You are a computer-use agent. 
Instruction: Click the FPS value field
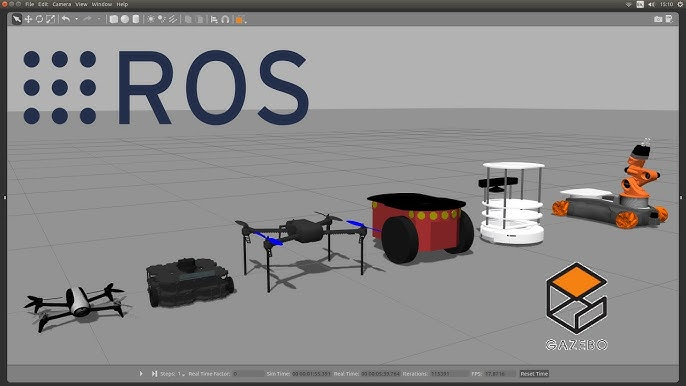pyautogui.click(x=500, y=374)
